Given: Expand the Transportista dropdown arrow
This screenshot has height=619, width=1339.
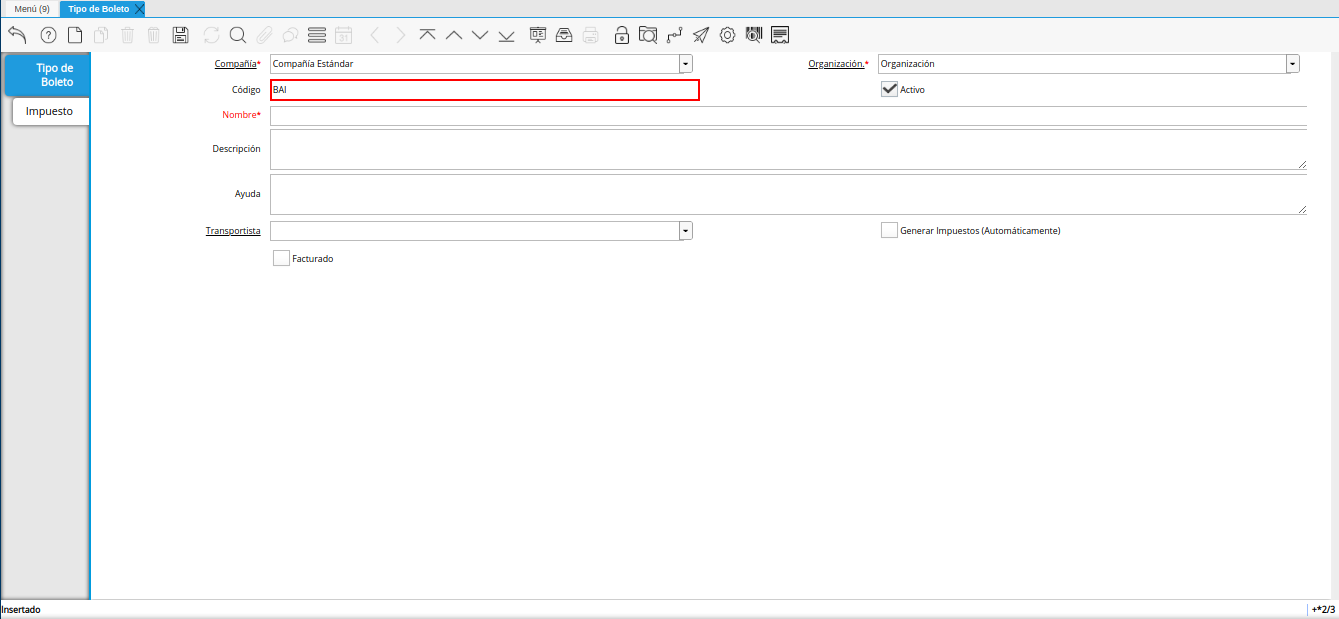Looking at the screenshot, I should 686,231.
